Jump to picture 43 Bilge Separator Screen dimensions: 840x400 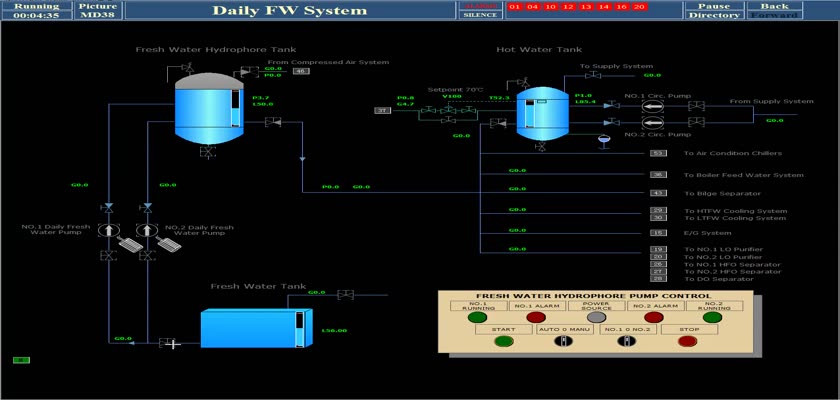(x=658, y=193)
